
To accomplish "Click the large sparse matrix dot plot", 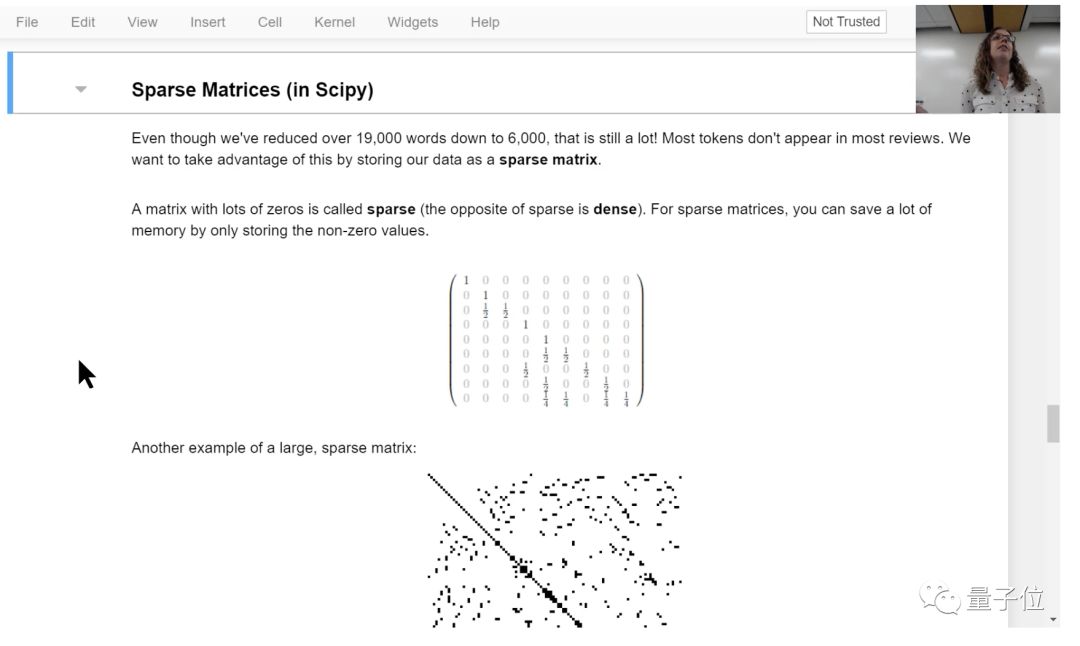I will 555,550.
